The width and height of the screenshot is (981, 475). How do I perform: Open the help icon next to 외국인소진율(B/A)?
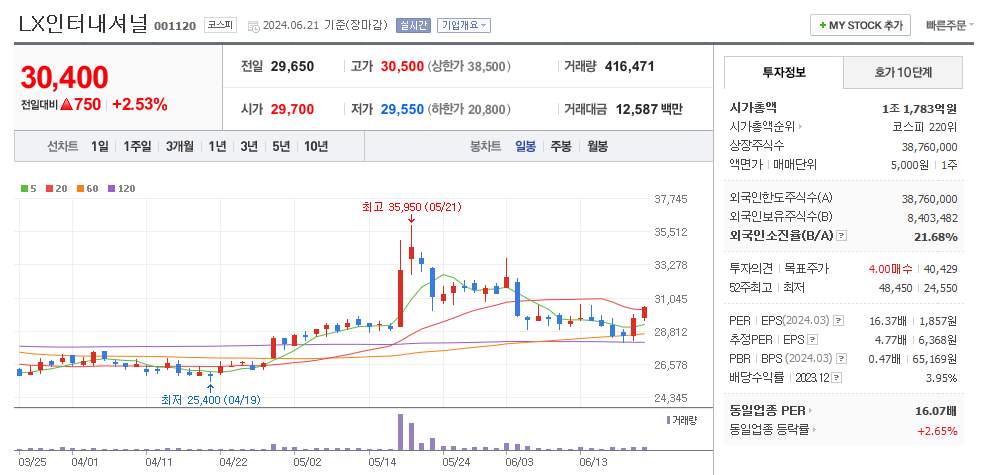coord(841,236)
